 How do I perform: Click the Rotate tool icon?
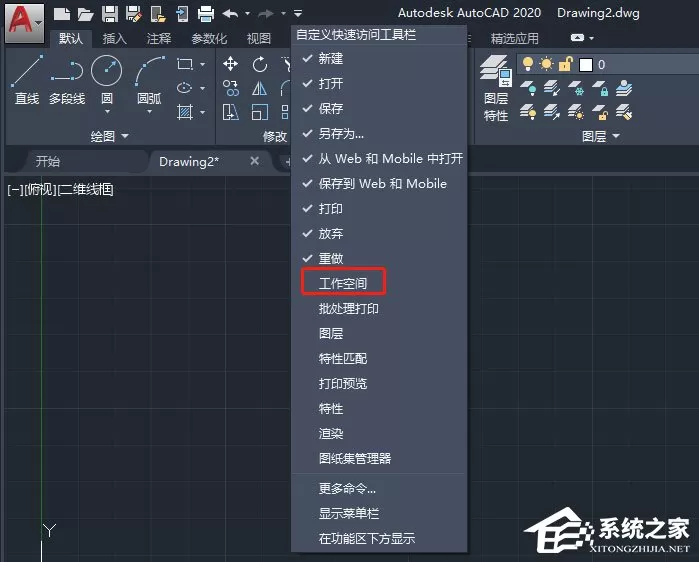click(259, 65)
